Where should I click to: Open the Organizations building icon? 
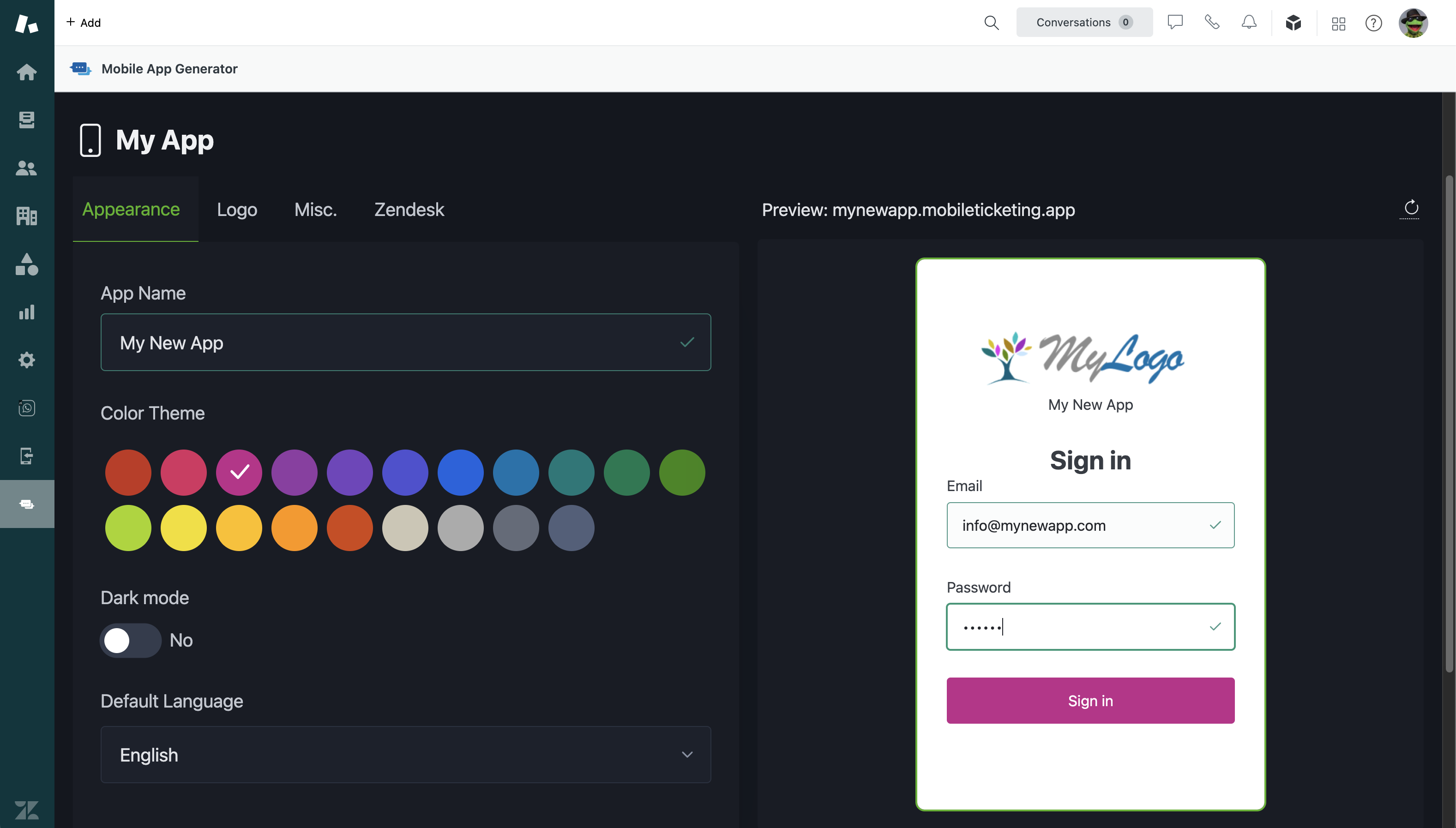[27, 216]
